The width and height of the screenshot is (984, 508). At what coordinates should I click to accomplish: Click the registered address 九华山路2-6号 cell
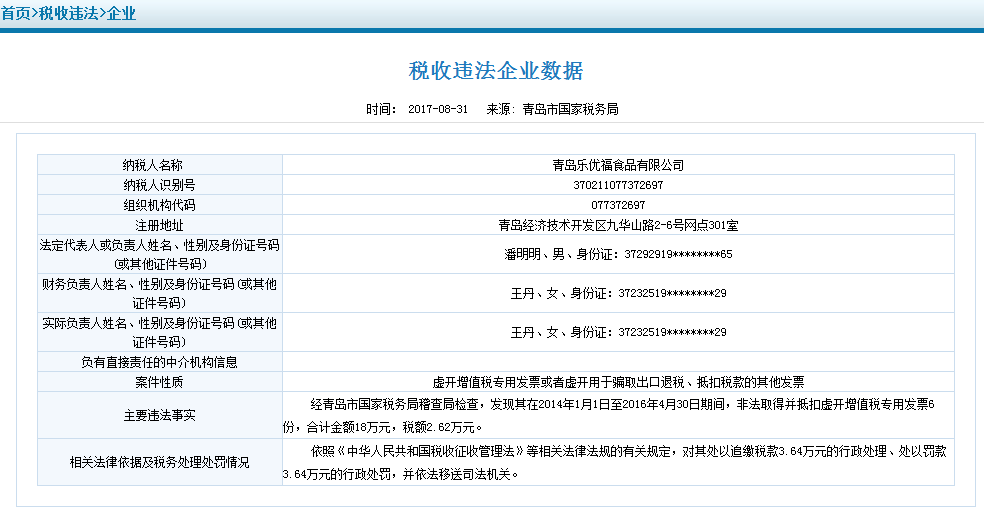pyautogui.click(x=618, y=224)
